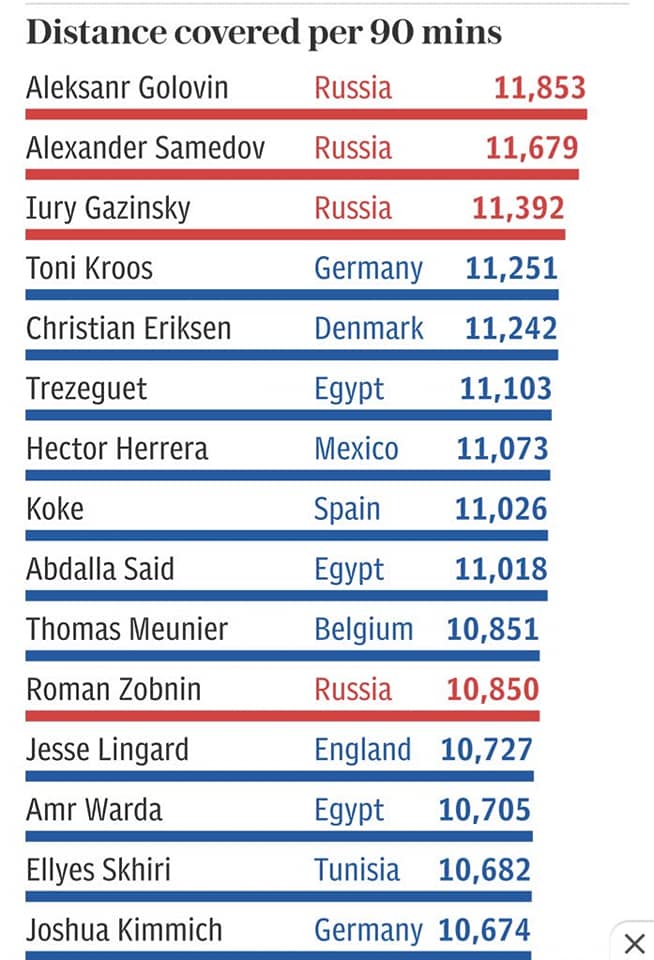This screenshot has width=654, height=960.
Task: Click Golovin's red bar under 11,853
Action: (x=306, y=114)
